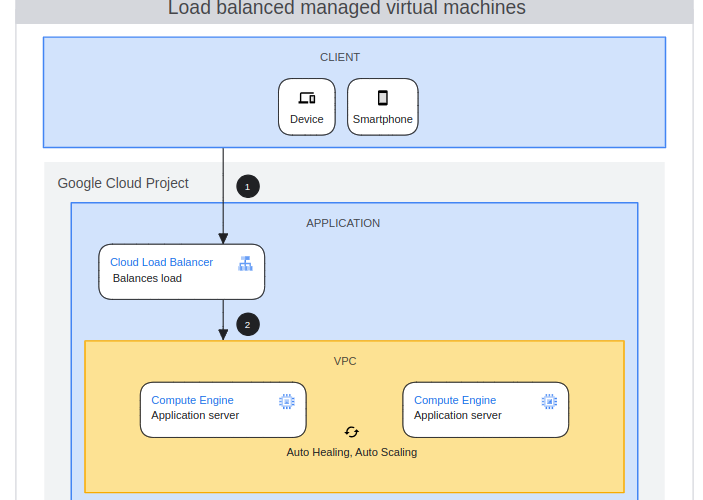Click the Smartphone icon

click(382, 98)
